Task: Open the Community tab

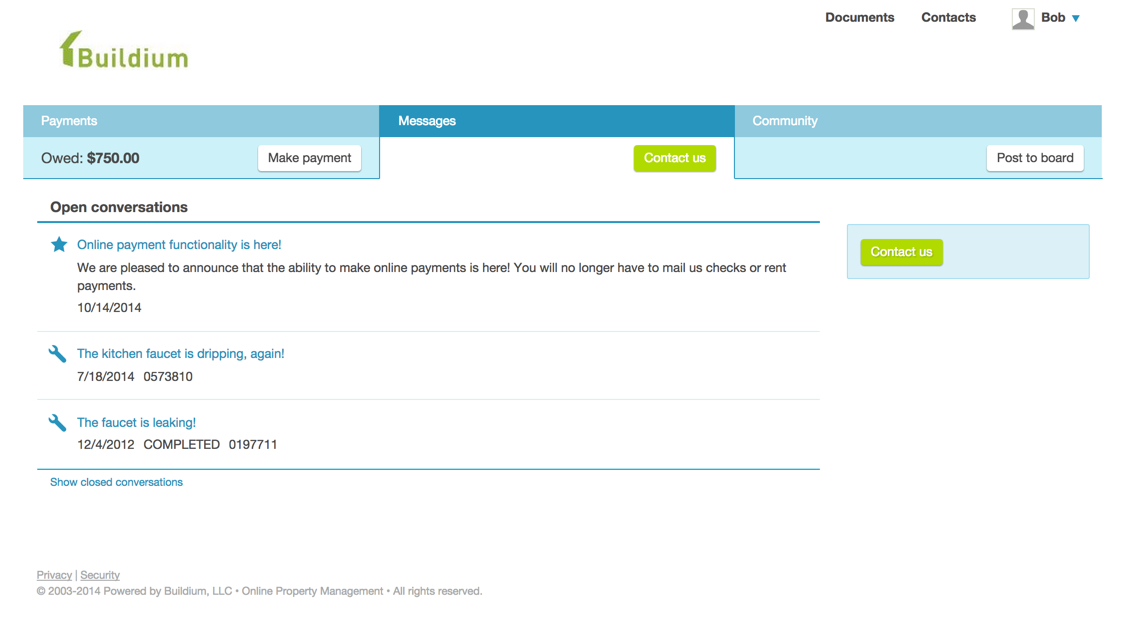Action: (785, 121)
